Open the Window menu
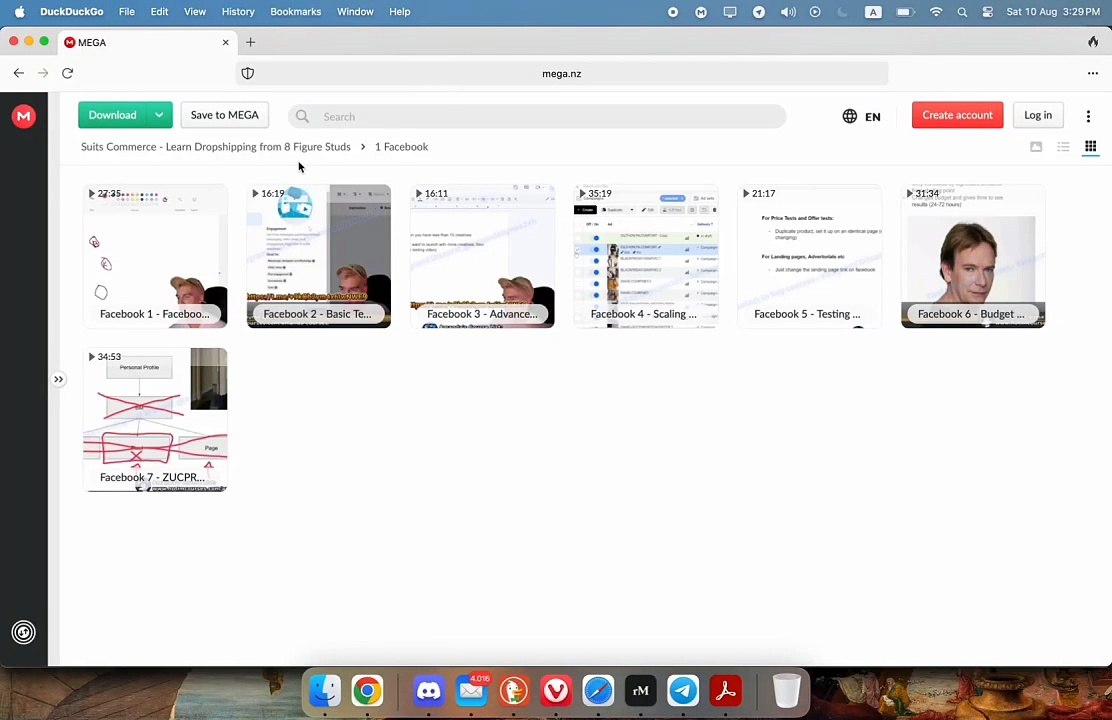Image resolution: width=1112 pixels, height=720 pixels. pyautogui.click(x=355, y=11)
